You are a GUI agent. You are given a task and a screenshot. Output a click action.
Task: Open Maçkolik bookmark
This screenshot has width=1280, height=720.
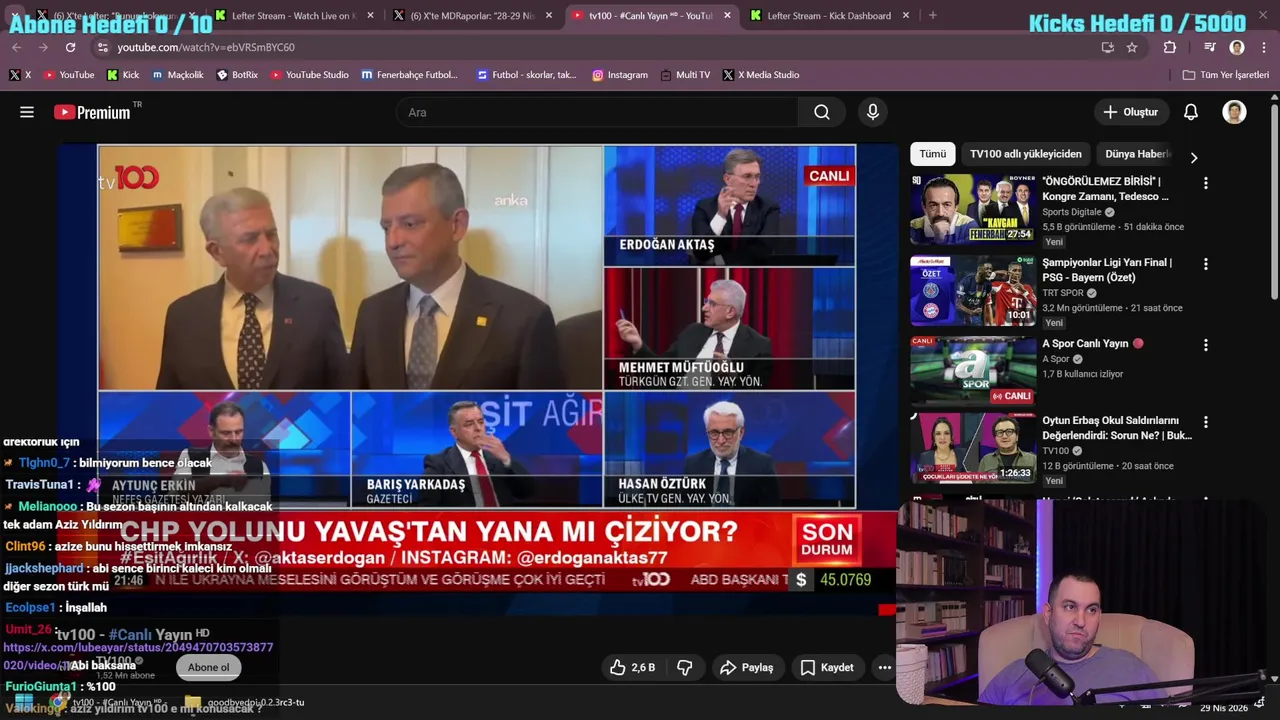pyautogui.click(x=178, y=75)
